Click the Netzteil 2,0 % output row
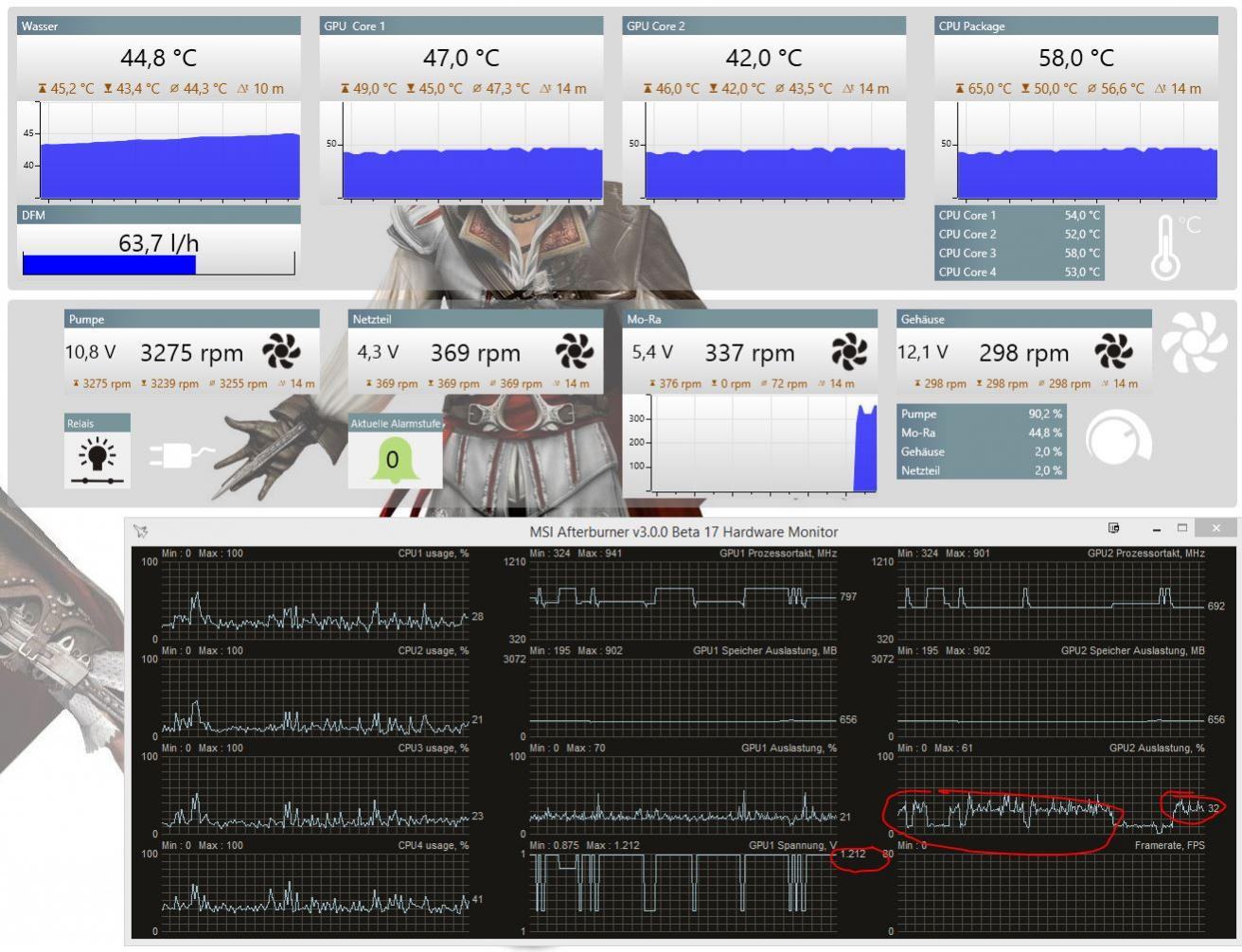1242x952 pixels. click(982, 471)
